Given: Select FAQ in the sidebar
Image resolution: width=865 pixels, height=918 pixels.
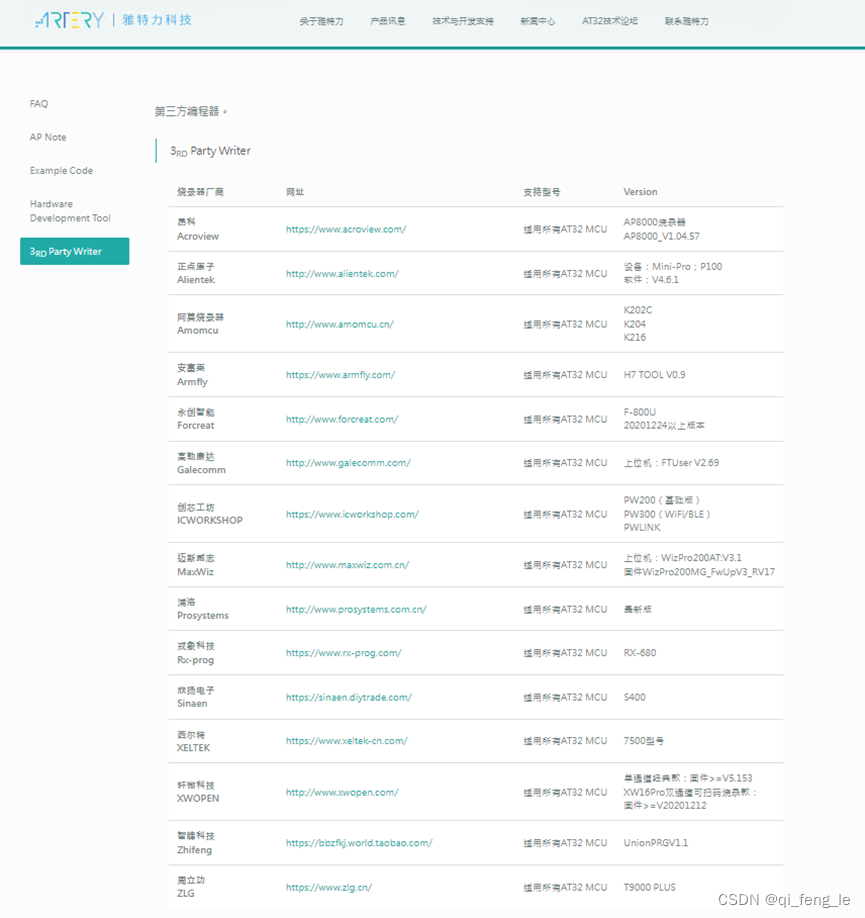Looking at the screenshot, I should point(39,104).
